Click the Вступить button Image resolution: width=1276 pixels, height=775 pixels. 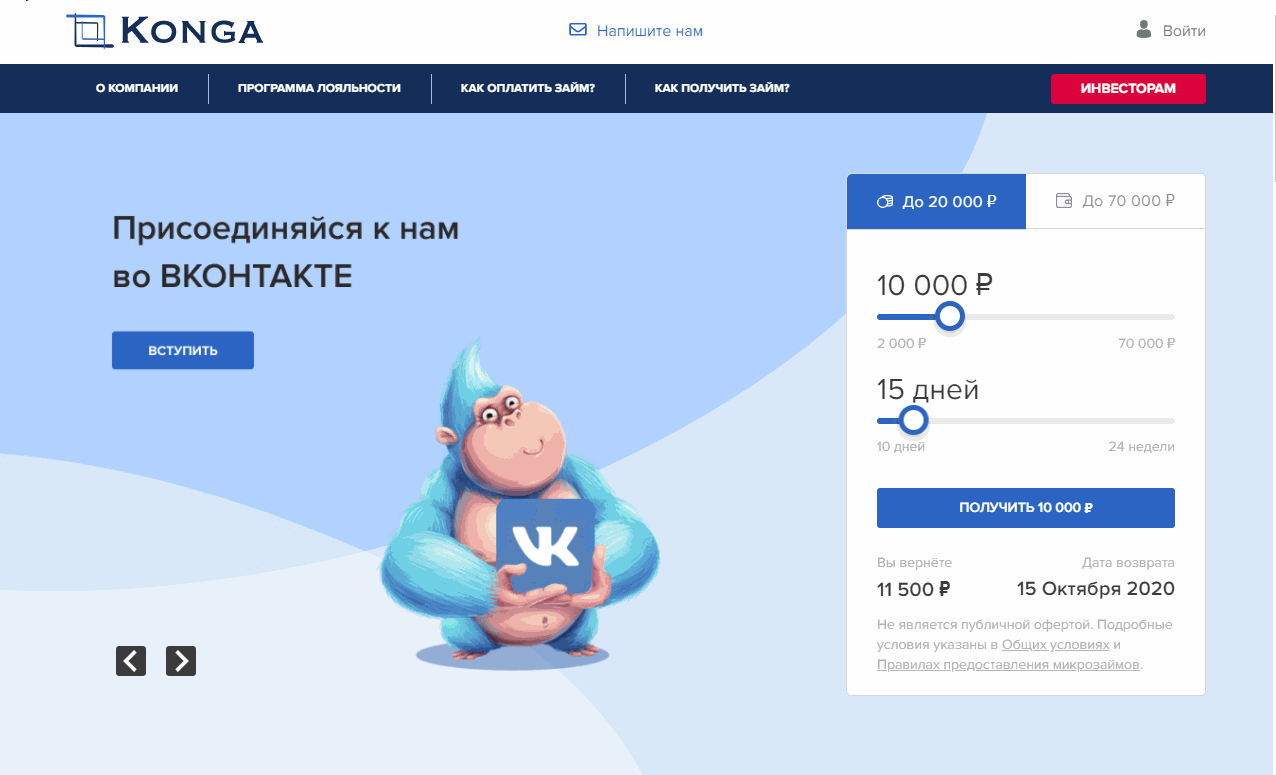183,350
